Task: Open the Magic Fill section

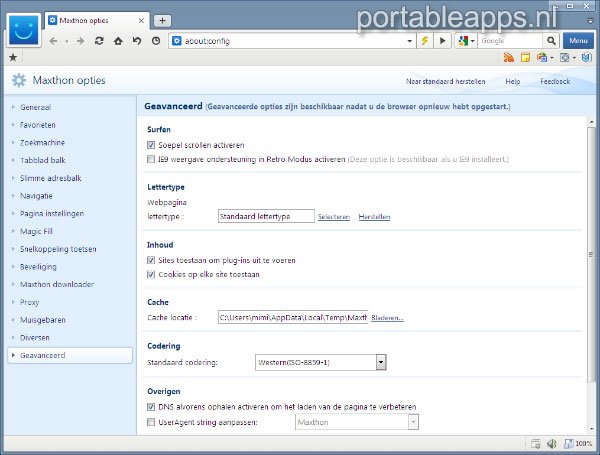Action: (x=36, y=231)
